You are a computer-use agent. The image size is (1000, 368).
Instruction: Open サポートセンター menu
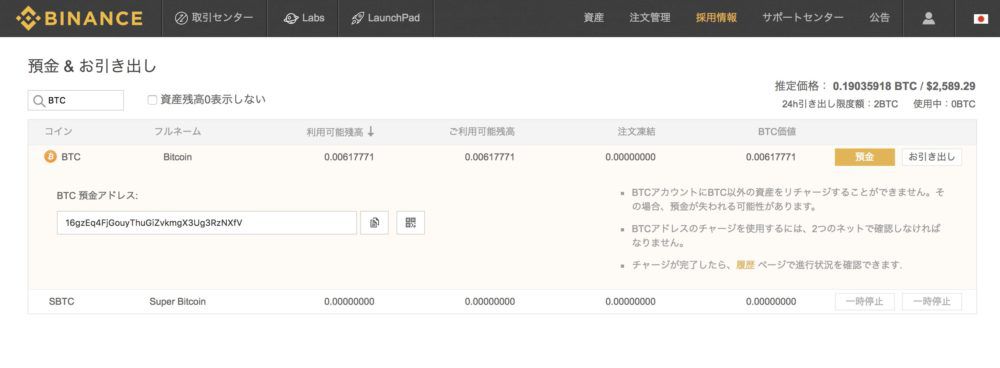click(x=802, y=18)
